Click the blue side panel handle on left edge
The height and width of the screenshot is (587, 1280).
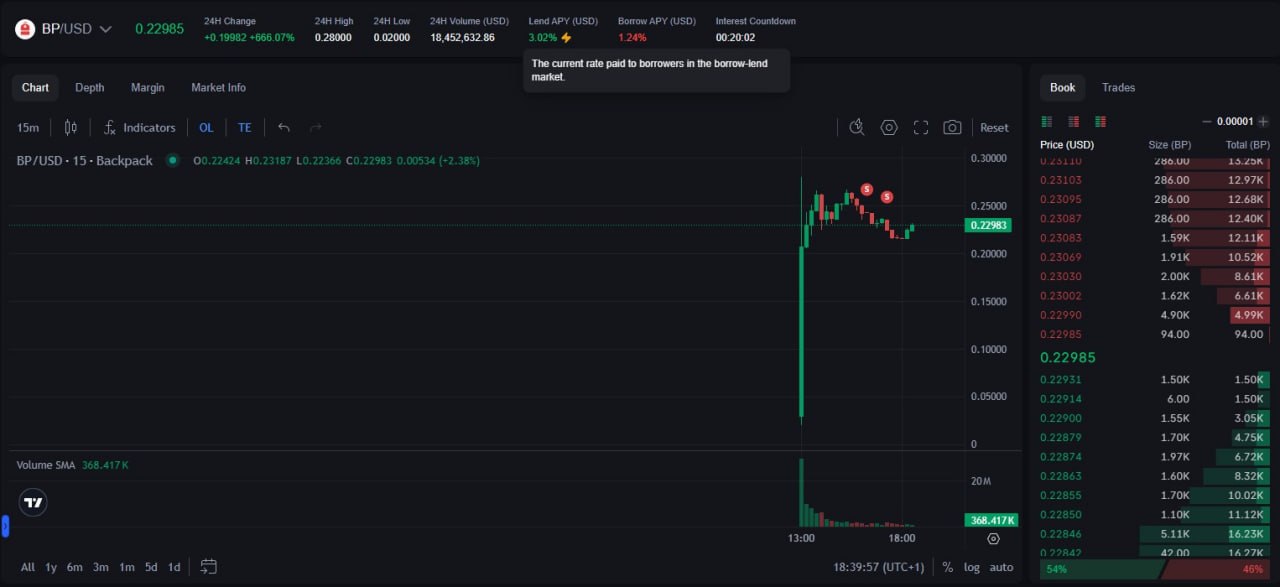point(5,525)
